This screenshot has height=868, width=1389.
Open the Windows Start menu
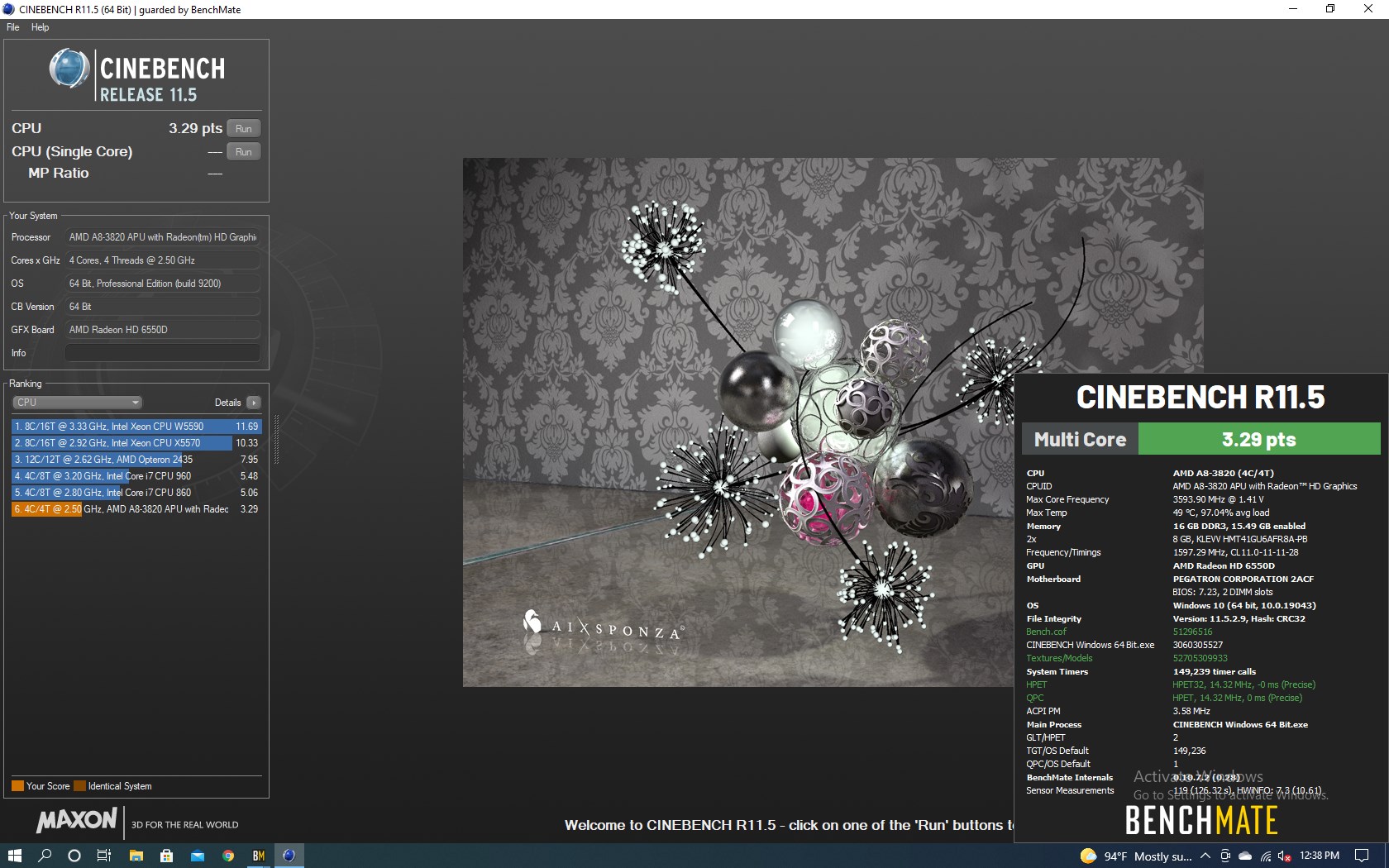[14, 856]
